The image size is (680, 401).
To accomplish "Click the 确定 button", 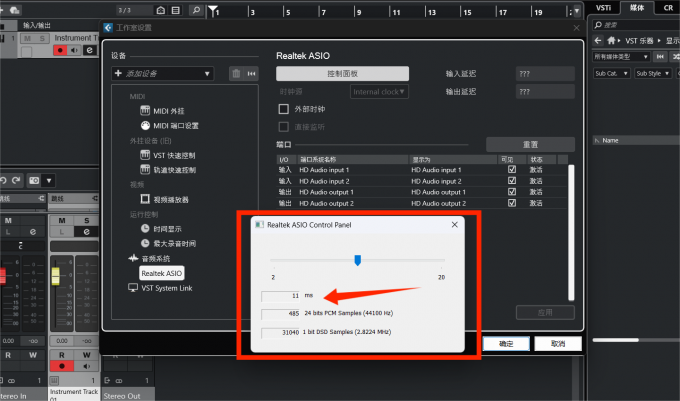I will pyautogui.click(x=506, y=344).
